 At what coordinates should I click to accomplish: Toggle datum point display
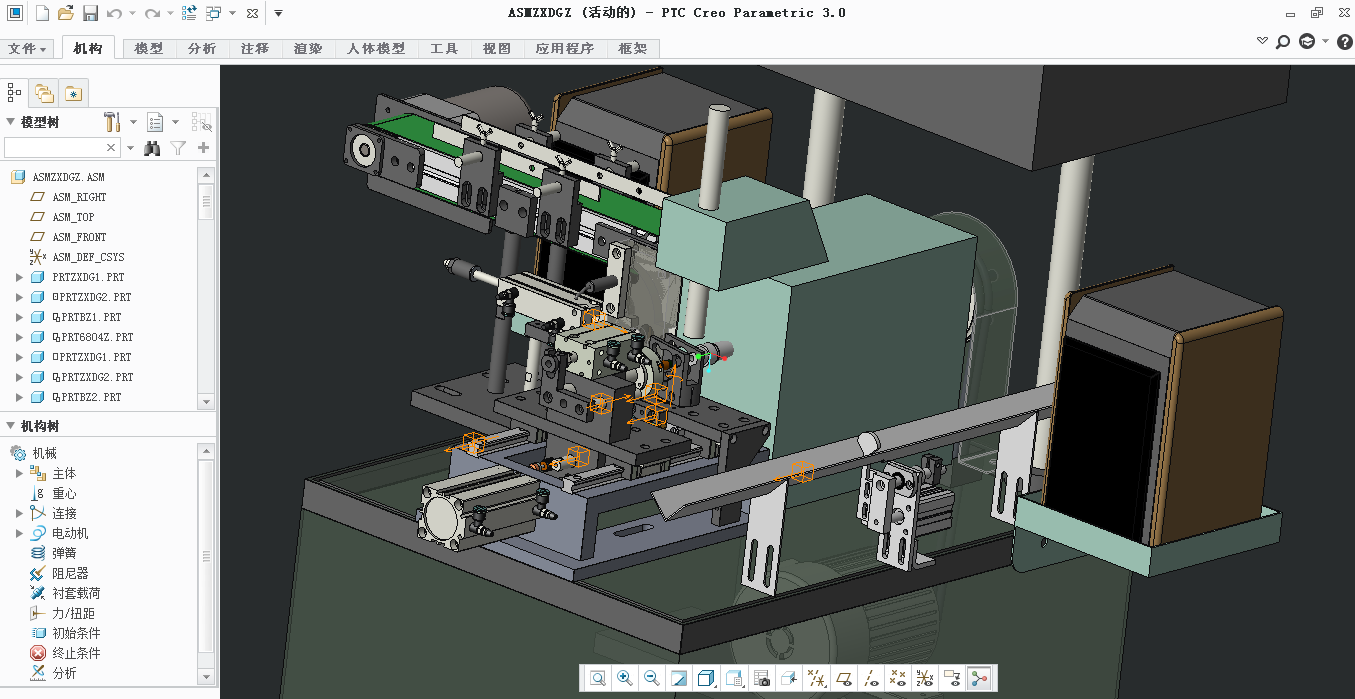[x=897, y=678]
